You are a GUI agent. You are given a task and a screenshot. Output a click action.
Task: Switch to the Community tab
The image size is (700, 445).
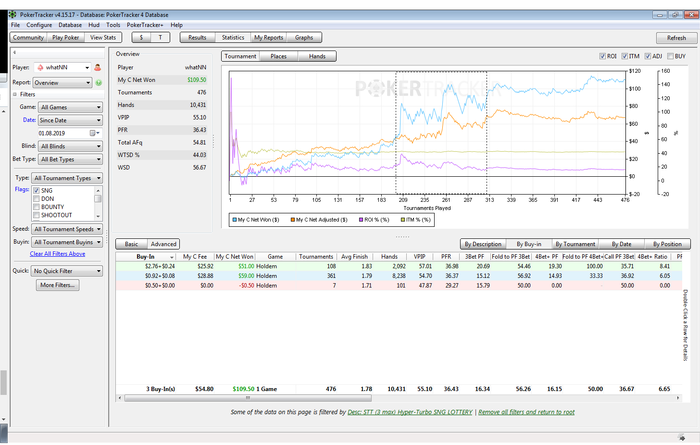coord(29,37)
